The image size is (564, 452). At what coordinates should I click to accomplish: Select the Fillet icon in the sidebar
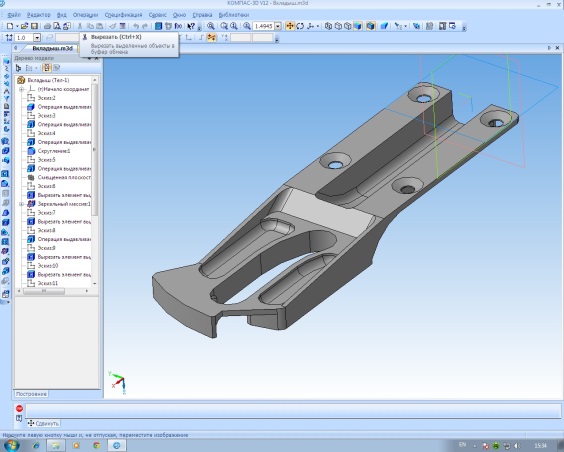(x=5, y=183)
